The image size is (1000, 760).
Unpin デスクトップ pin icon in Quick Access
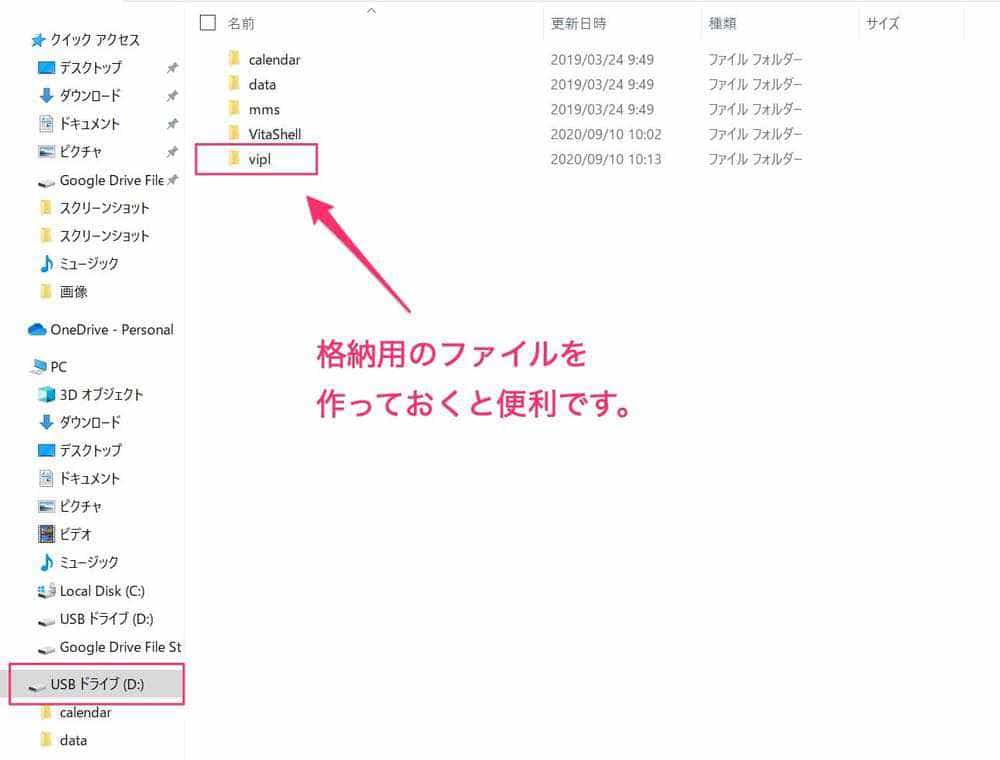(x=172, y=68)
